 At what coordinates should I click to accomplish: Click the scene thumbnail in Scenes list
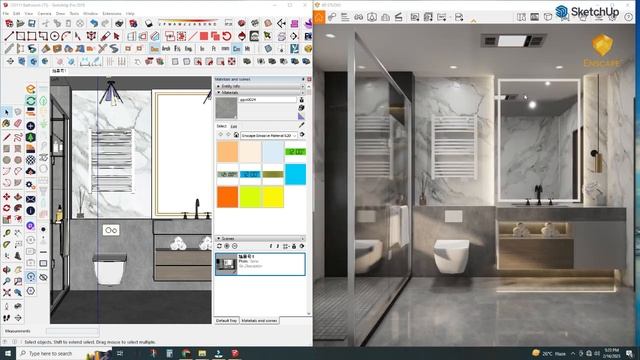point(226,264)
